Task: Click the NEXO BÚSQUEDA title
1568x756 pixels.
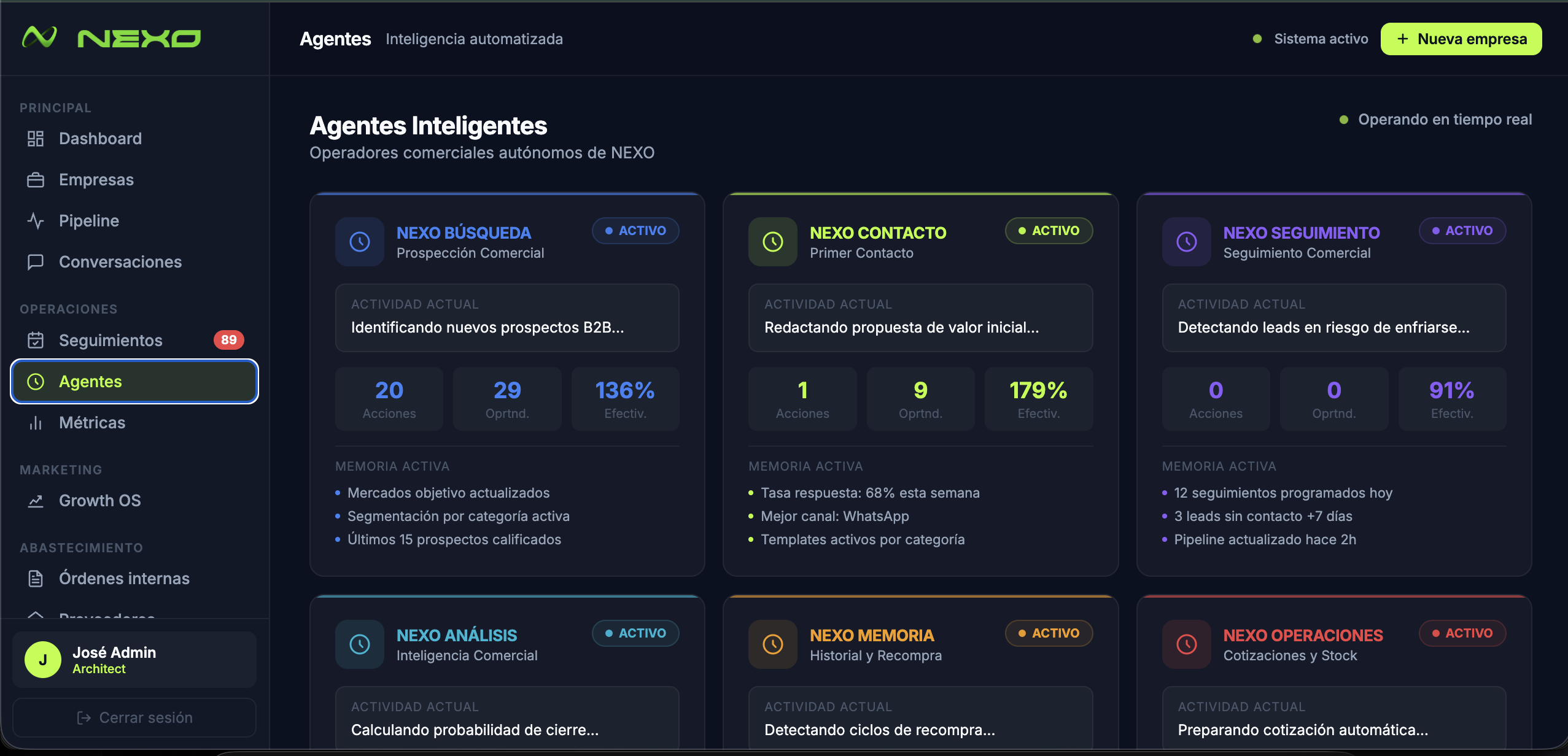Action: click(464, 233)
